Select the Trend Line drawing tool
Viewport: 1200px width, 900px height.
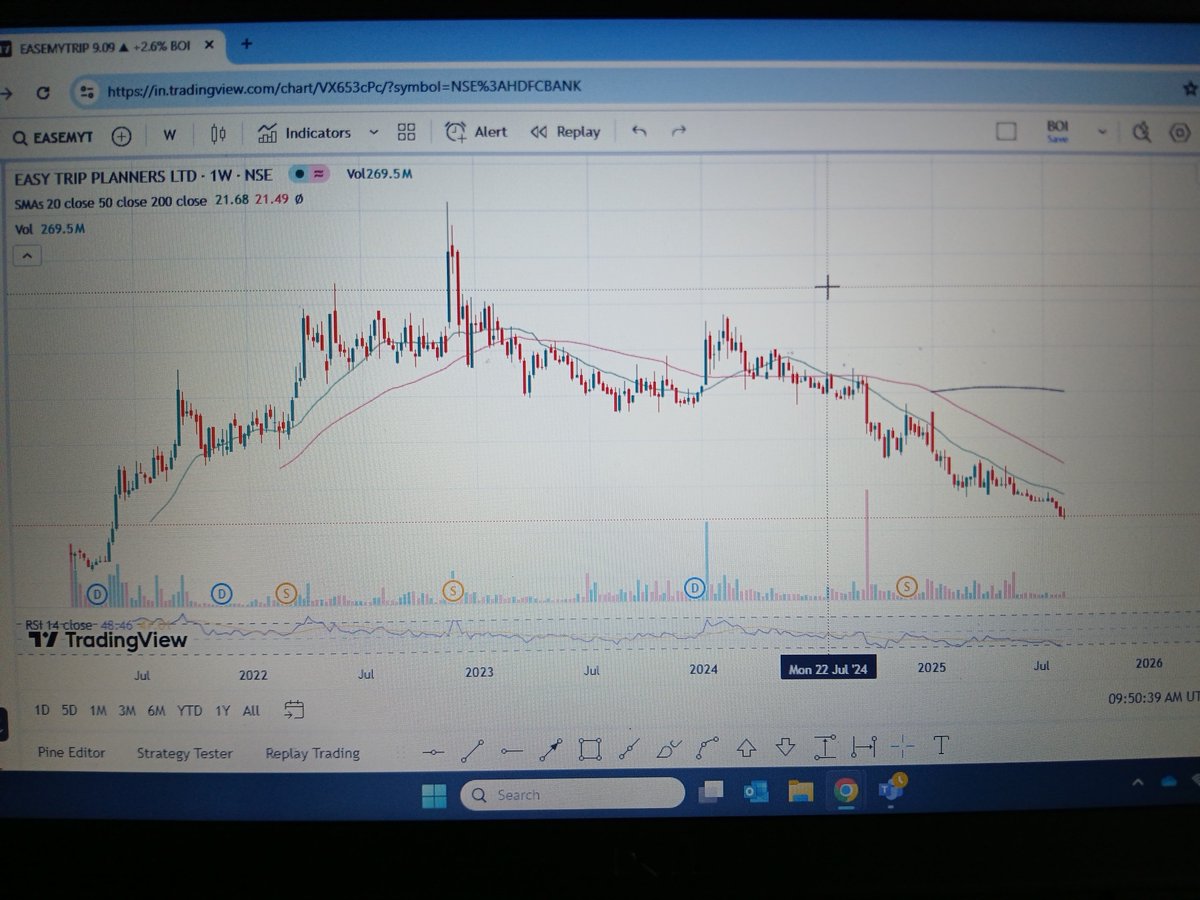(x=474, y=747)
